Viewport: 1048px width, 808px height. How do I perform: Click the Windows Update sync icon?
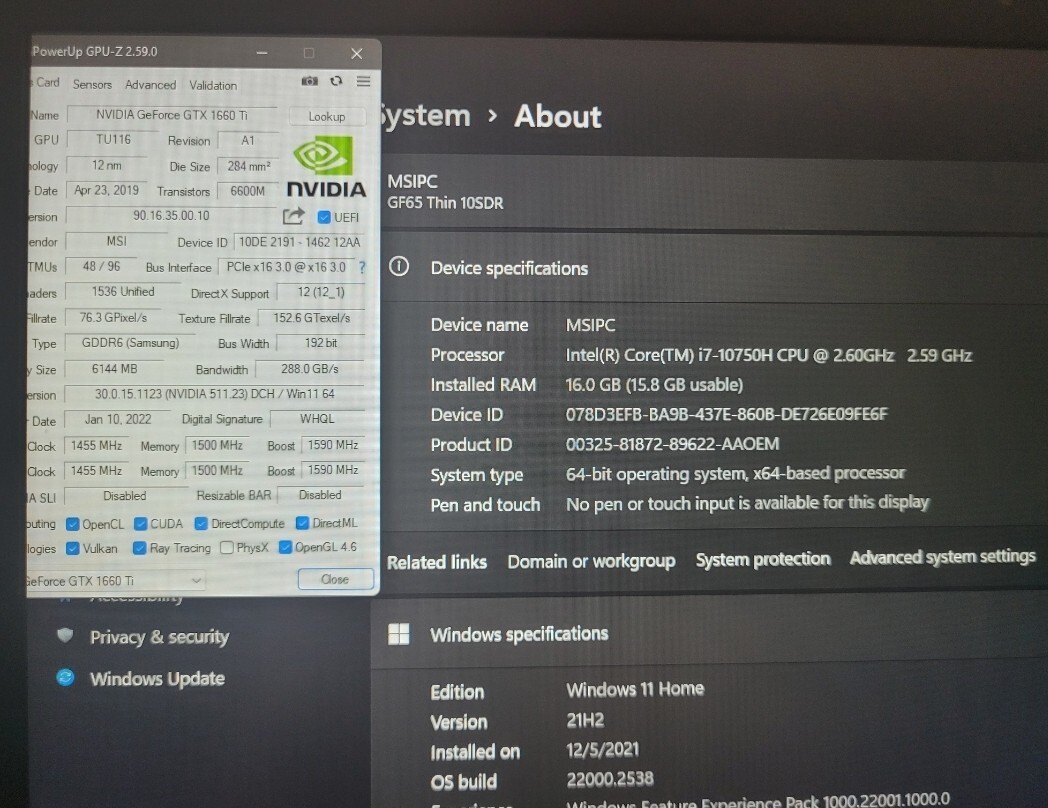pos(66,678)
